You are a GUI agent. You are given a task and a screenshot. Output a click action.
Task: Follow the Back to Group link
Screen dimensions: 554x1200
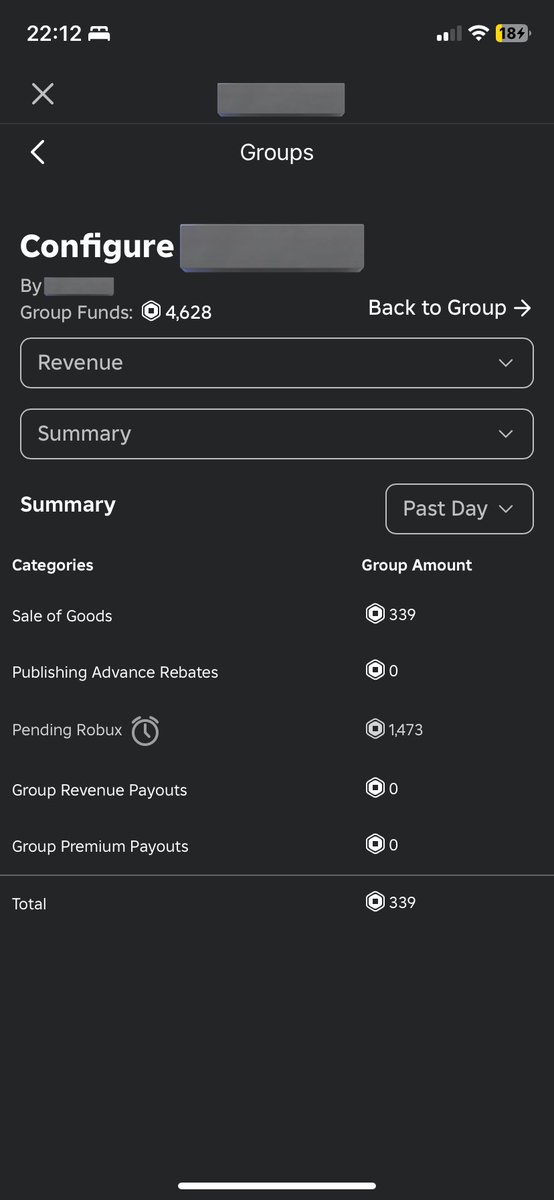coord(450,308)
